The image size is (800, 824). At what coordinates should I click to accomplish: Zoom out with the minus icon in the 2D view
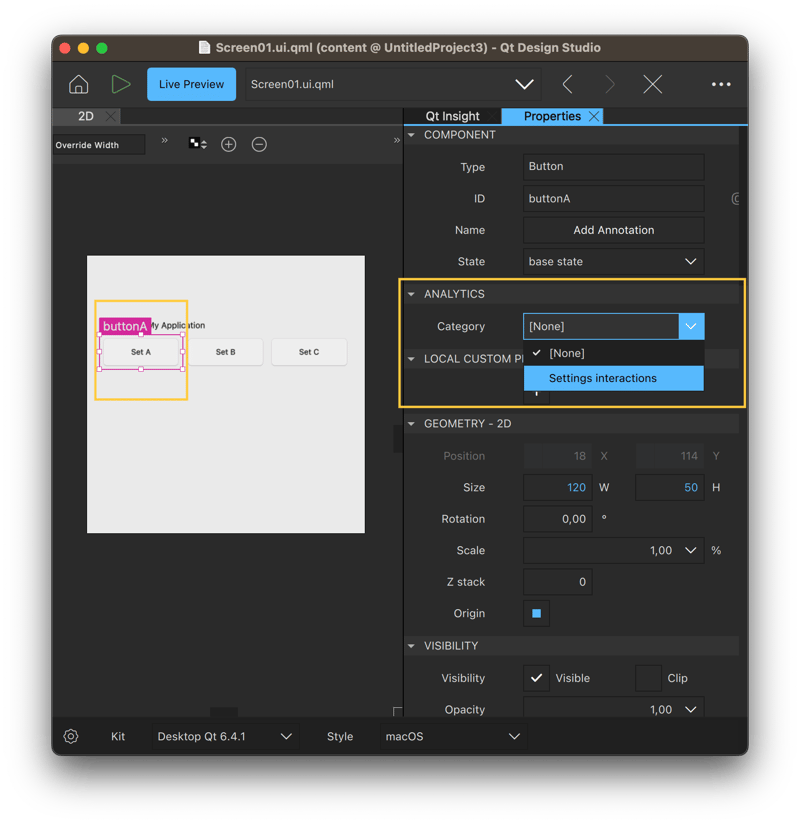click(x=259, y=145)
